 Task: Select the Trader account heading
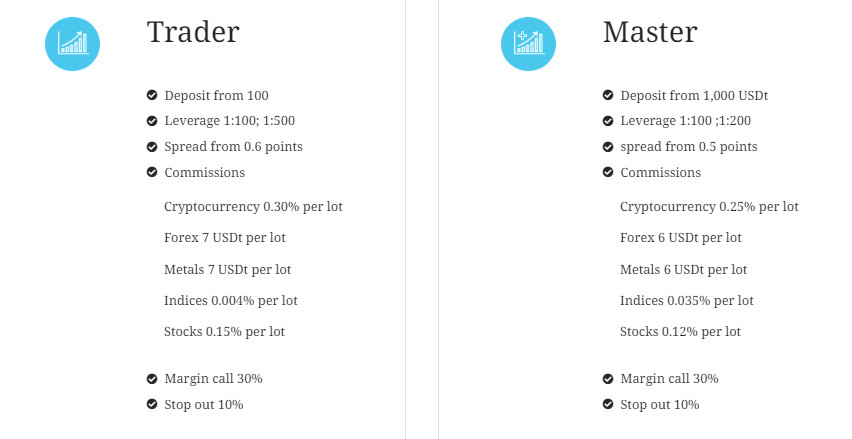pos(193,32)
